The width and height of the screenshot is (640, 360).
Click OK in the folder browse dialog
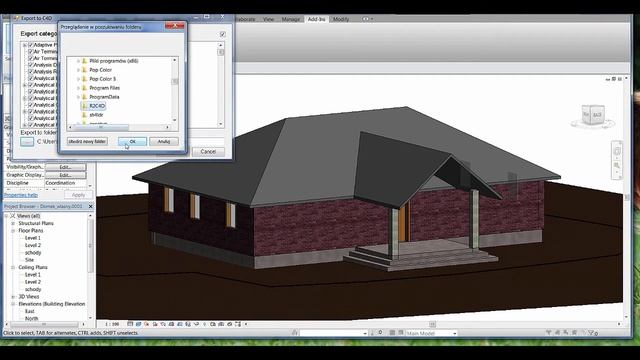pos(132,141)
